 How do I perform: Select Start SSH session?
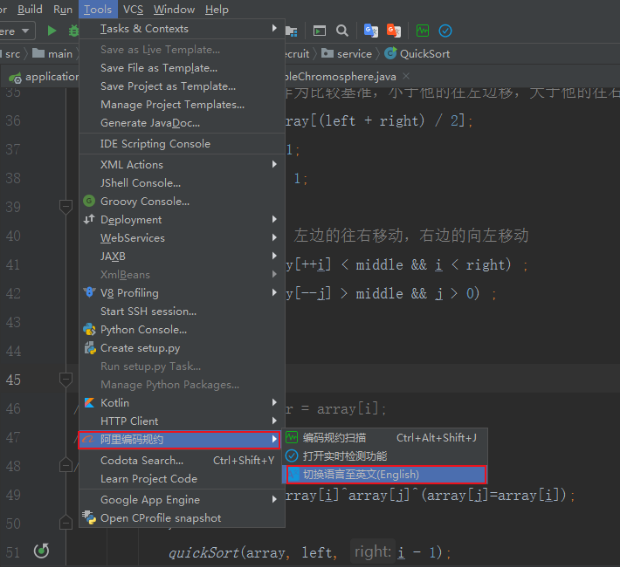[182, 311]
